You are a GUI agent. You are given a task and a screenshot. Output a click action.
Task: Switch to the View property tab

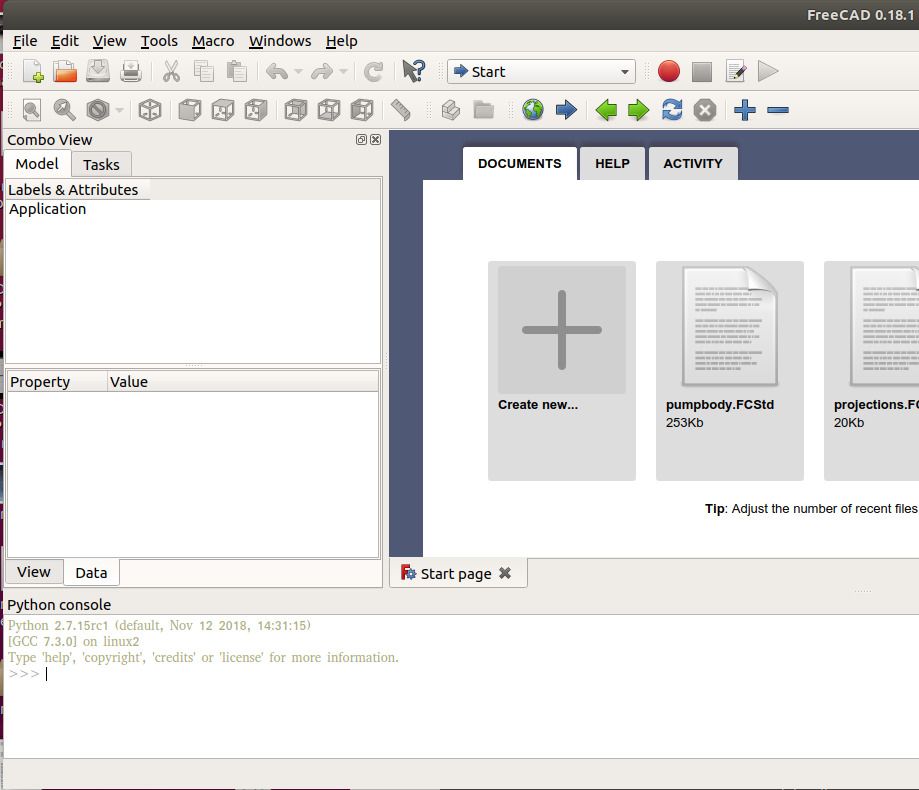click(x=33, y=571)
